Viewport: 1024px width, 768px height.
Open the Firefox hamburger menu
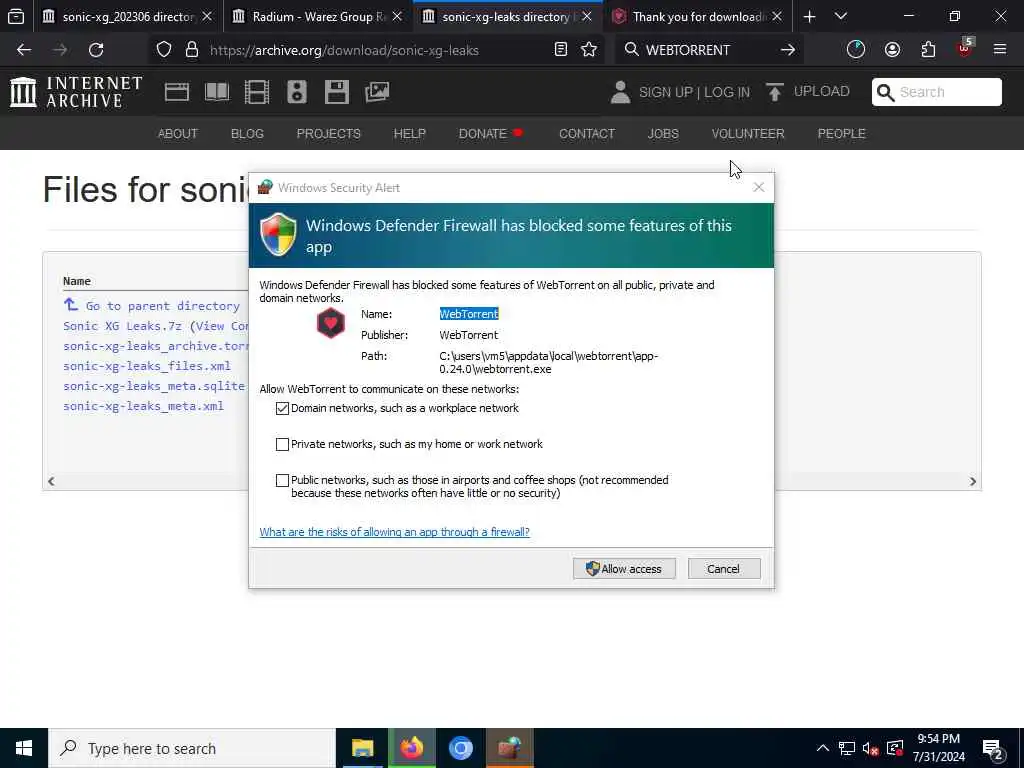point(999,49)
